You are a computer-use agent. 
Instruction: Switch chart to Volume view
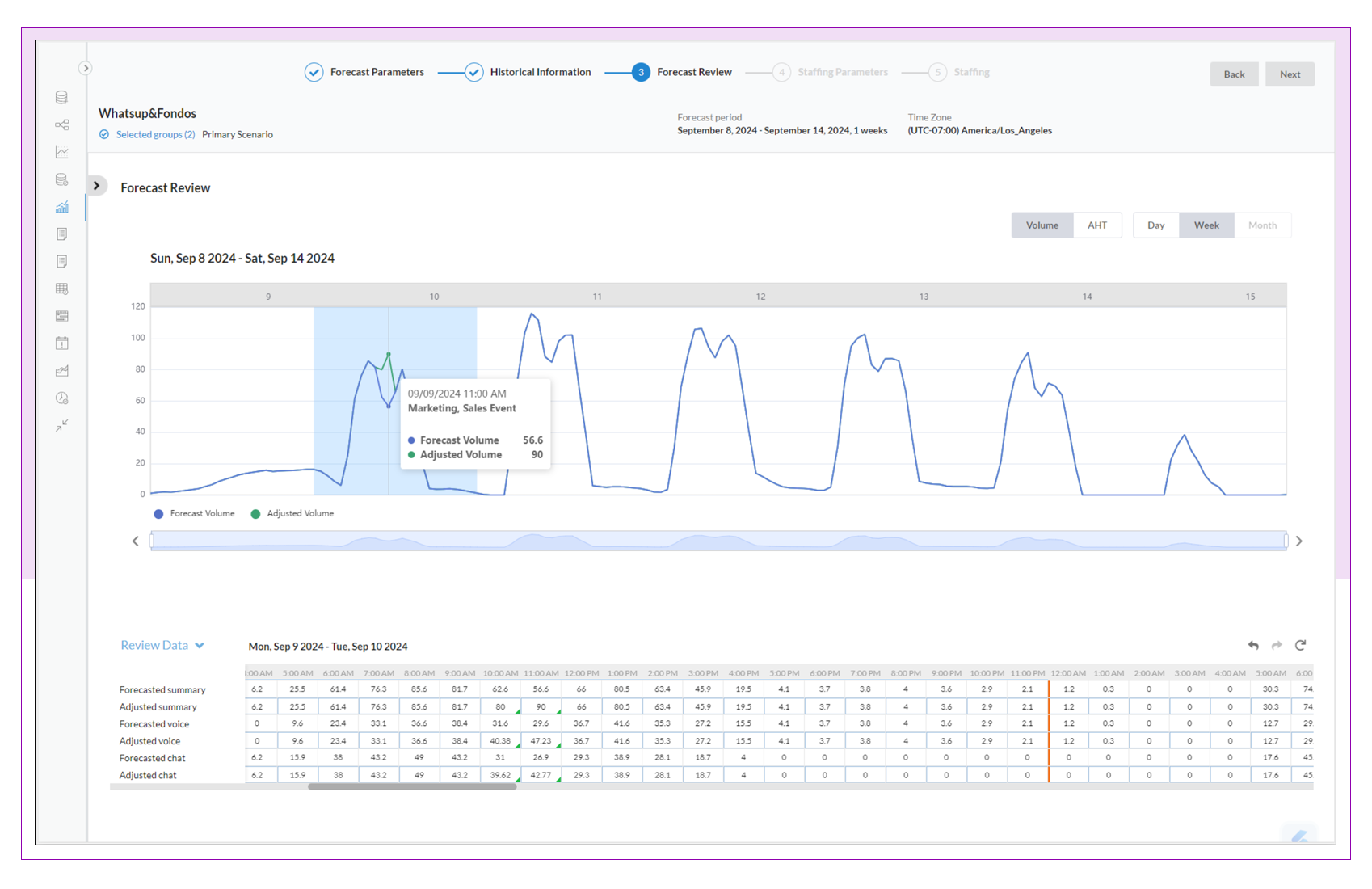[1042, 225]
